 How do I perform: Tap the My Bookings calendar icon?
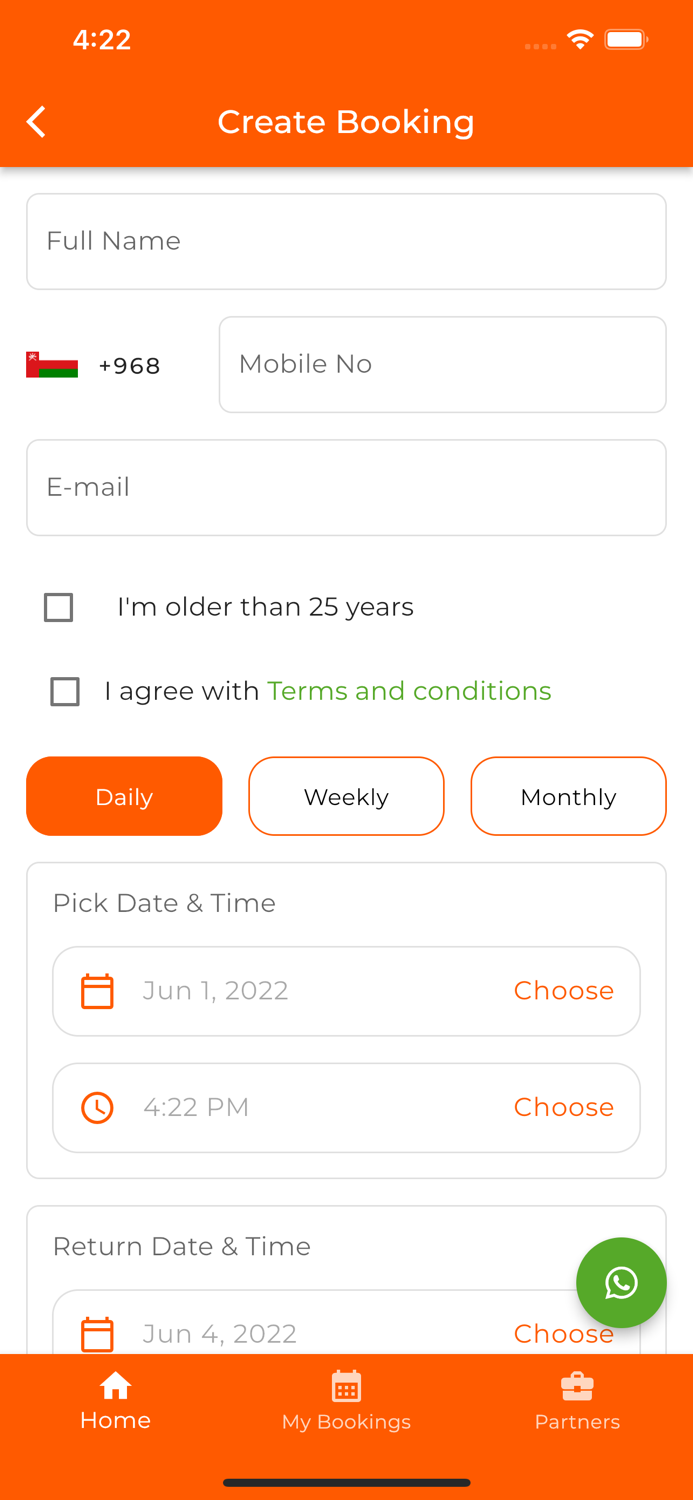(x=346, y=1387)
